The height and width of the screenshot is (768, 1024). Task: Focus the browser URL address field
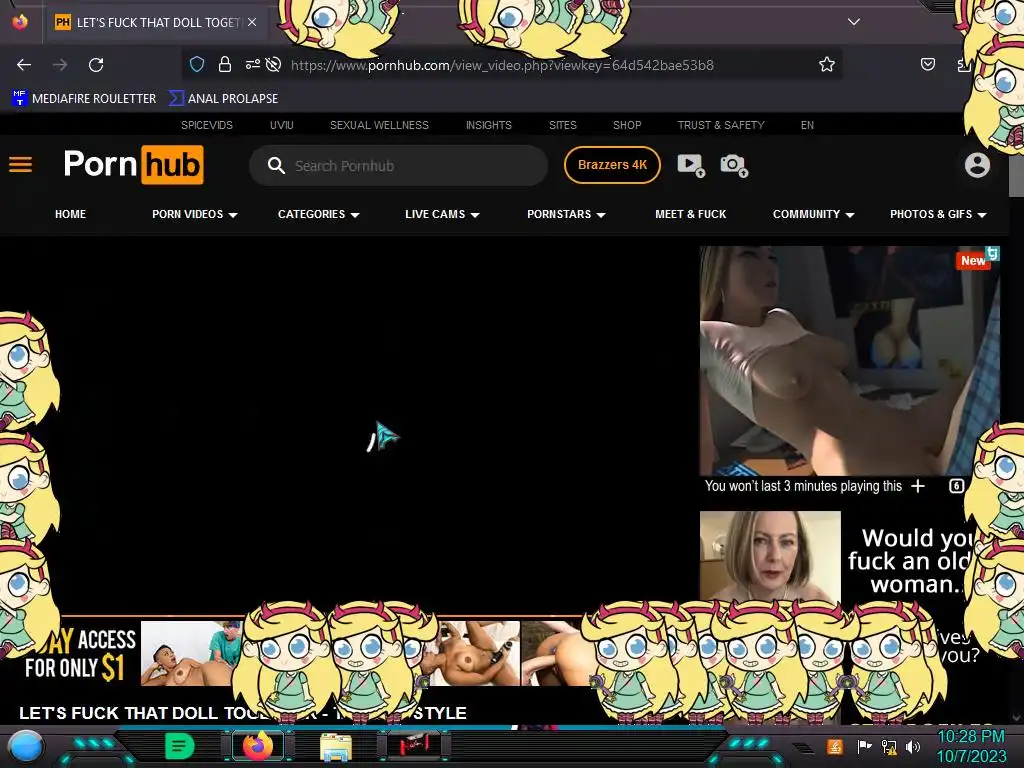[502, 65]
